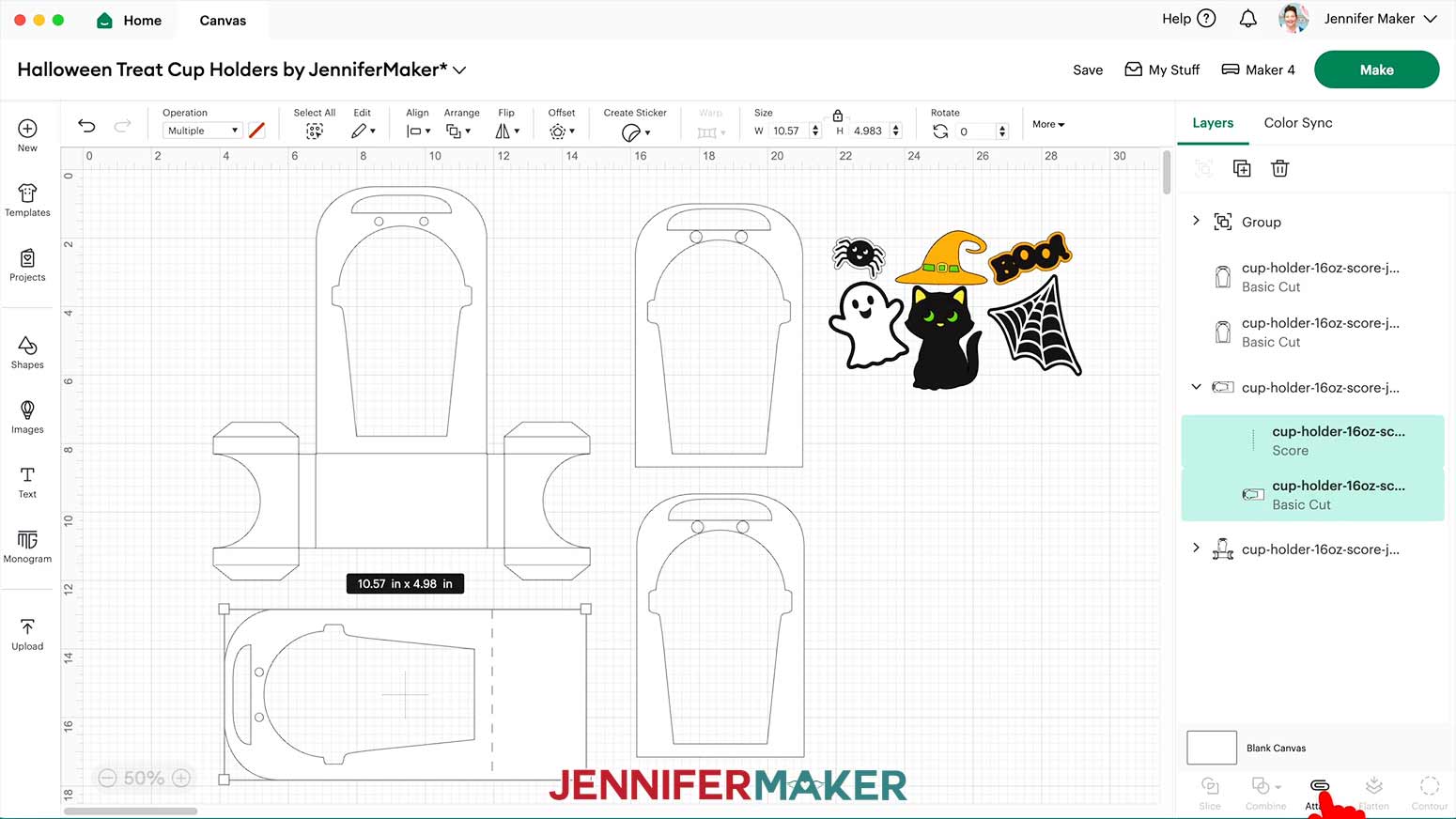Click the Rotate icon
The height and width of the screenshot is (819, 1456).
[x=940, y=131]
